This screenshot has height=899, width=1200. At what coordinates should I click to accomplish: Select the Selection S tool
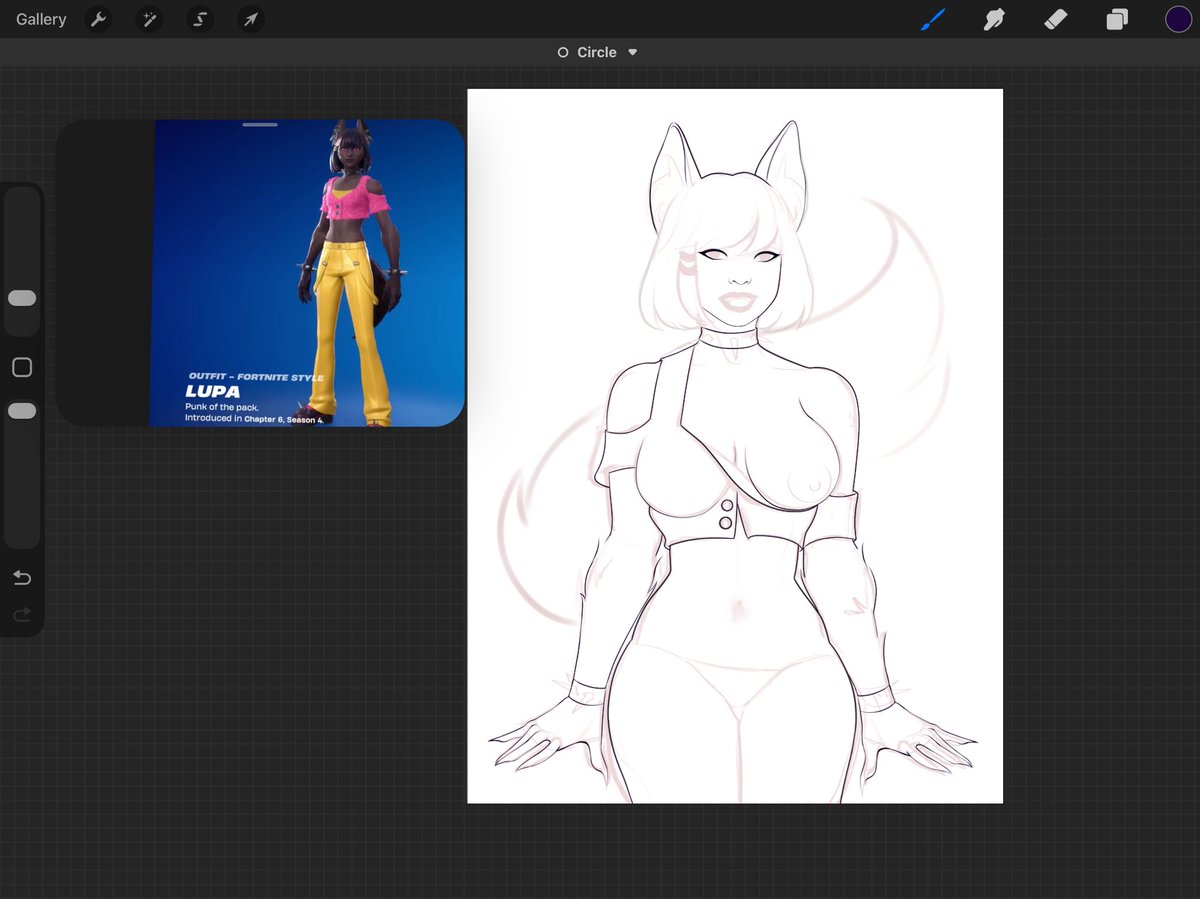click(x=200, y=19)
